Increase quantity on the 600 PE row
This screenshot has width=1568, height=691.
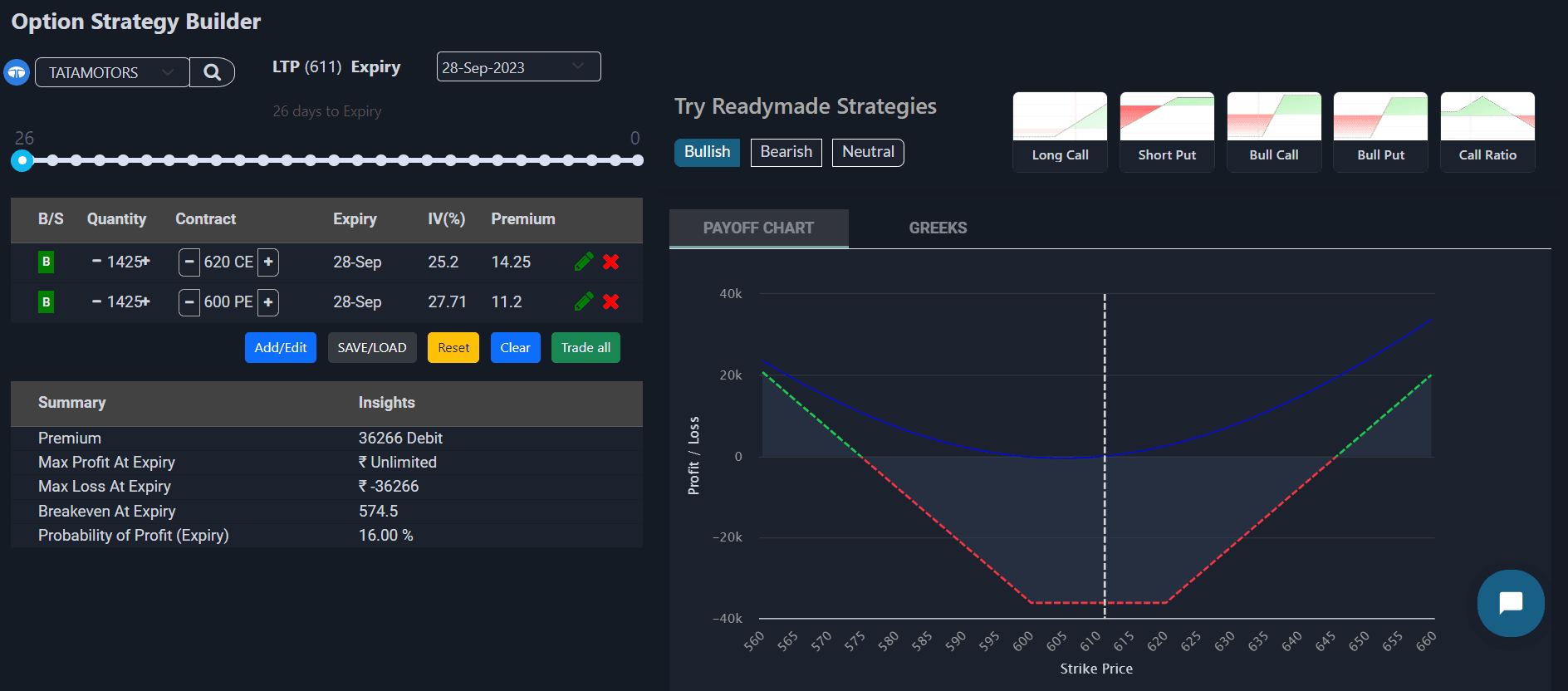click(146, 301)
